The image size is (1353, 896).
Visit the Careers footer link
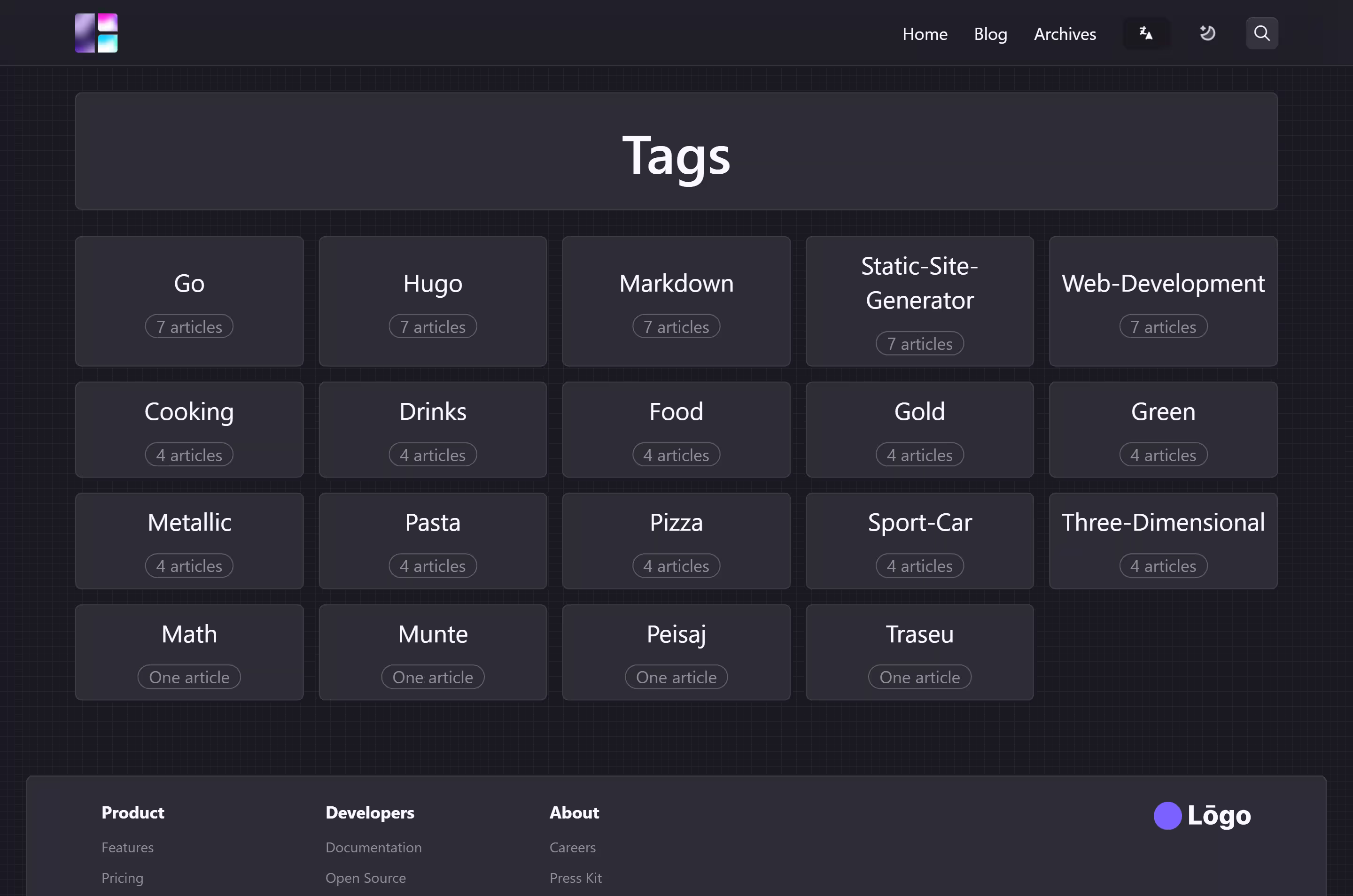click(572, 848)
